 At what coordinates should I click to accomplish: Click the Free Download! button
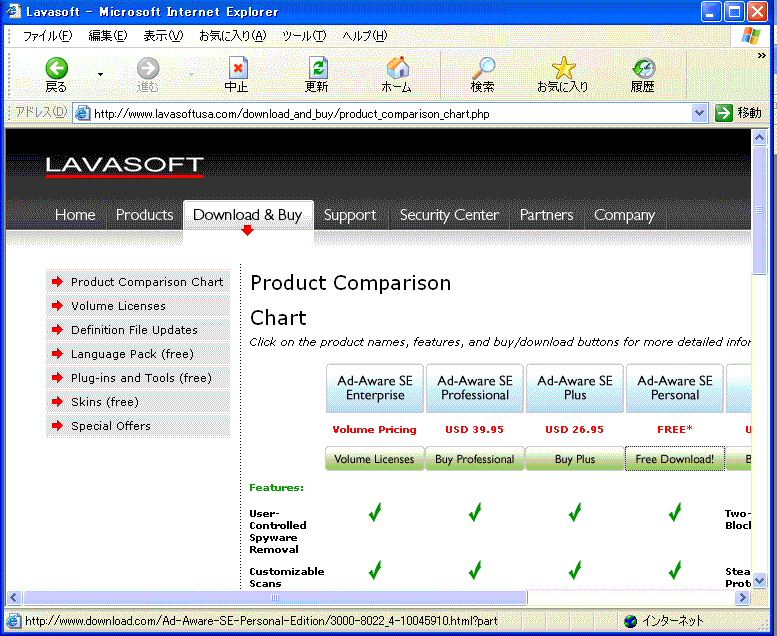pos(675,459)
